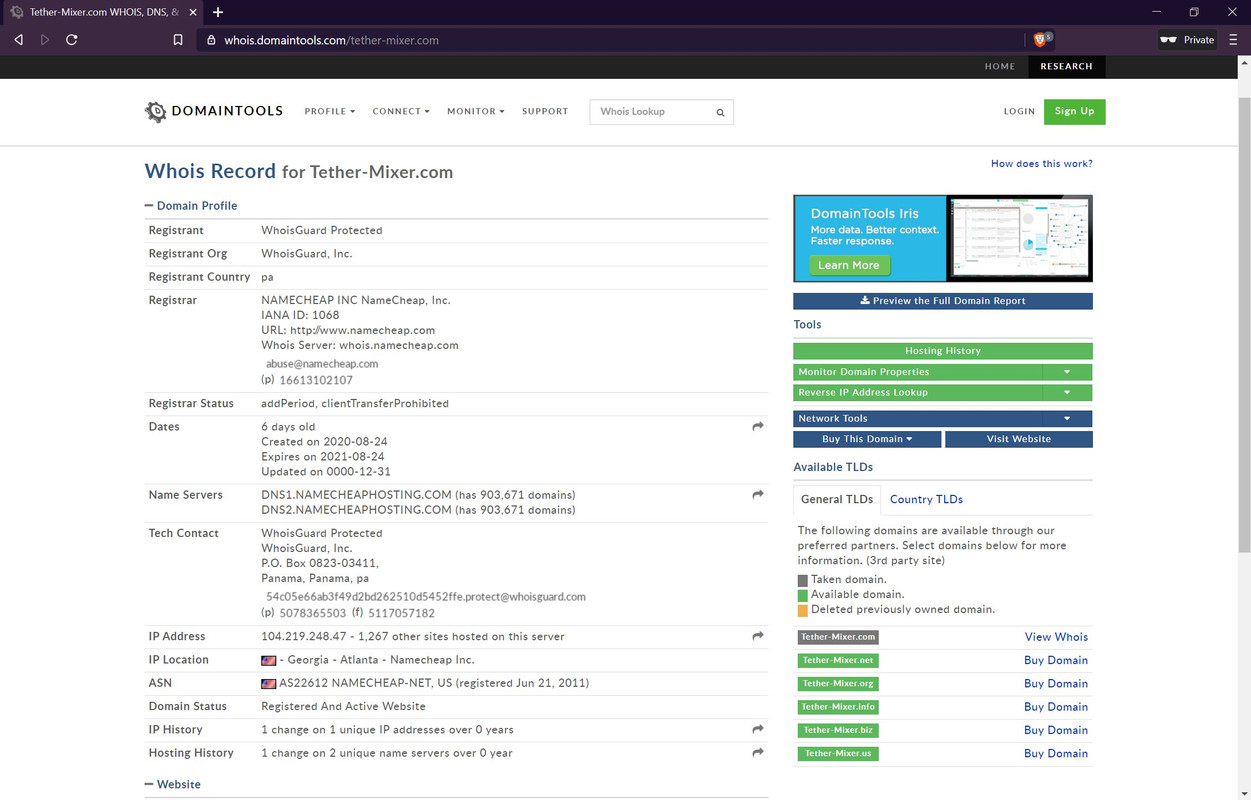Select RESEARCH in top bar

(1066, 66)
